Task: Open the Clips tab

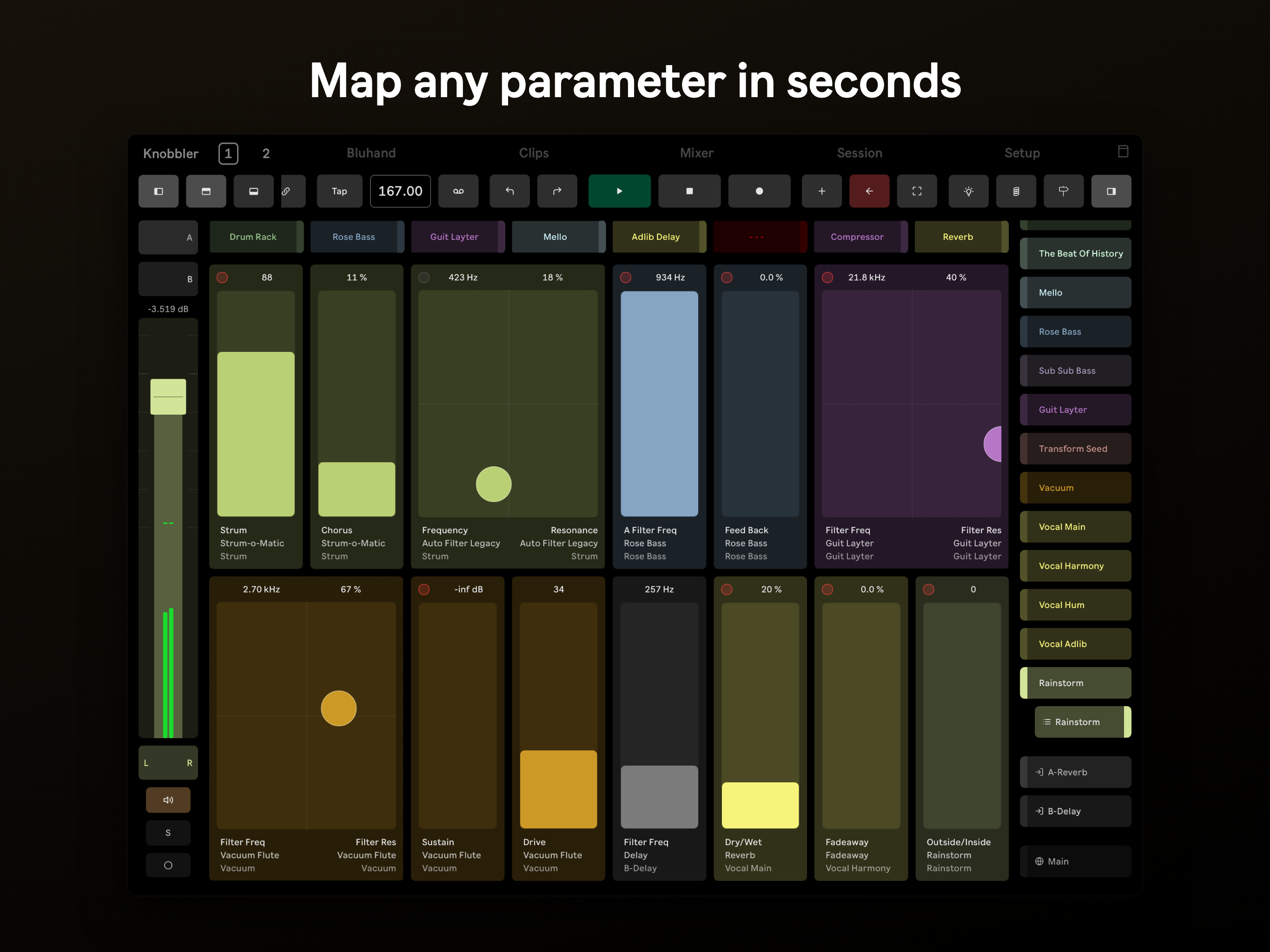Action: (534, 153)
